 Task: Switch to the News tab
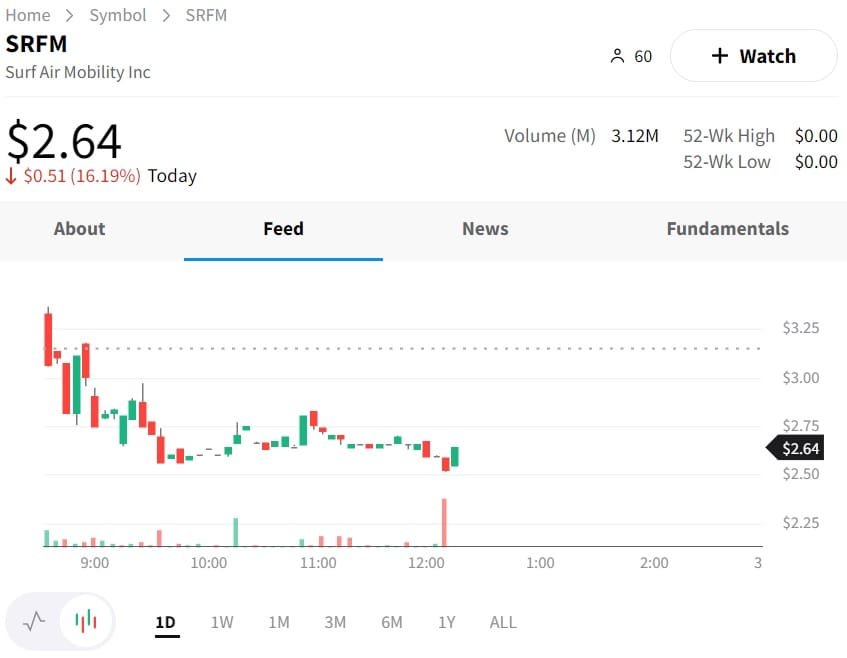pyautogui.click(x=485, y=229)
